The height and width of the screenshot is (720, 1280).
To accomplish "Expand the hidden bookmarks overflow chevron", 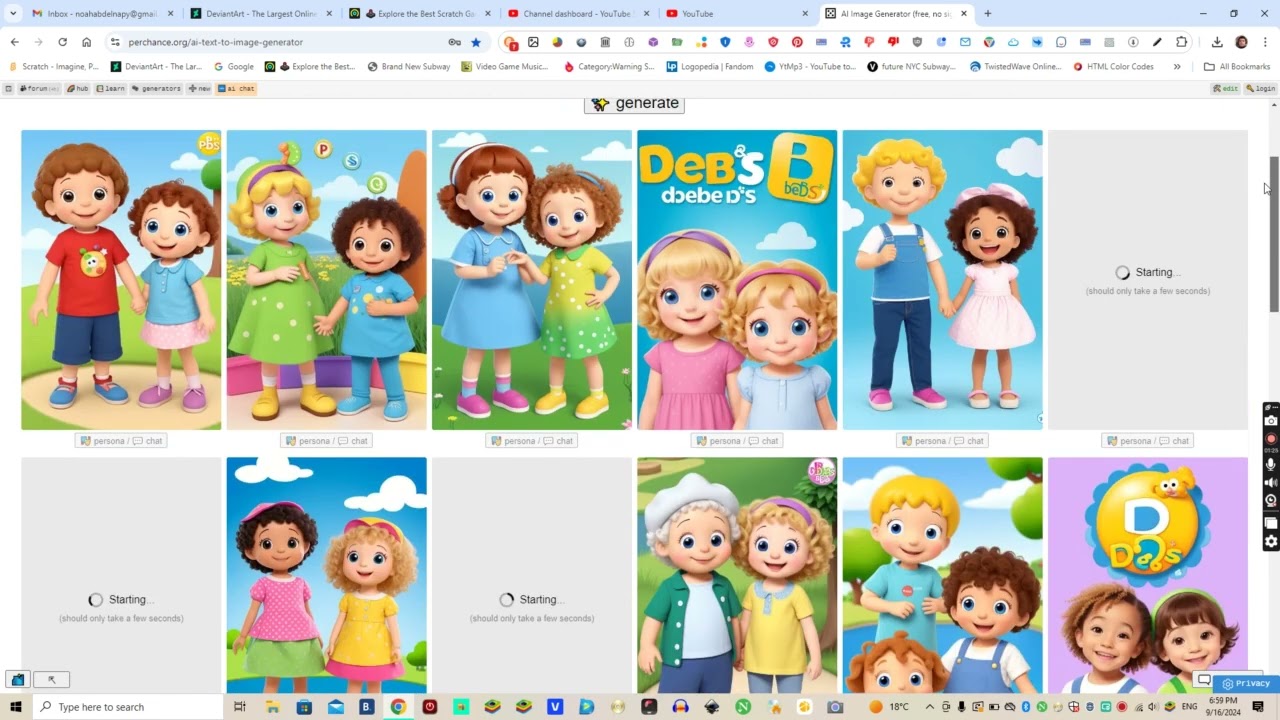I will point(1177,67).
